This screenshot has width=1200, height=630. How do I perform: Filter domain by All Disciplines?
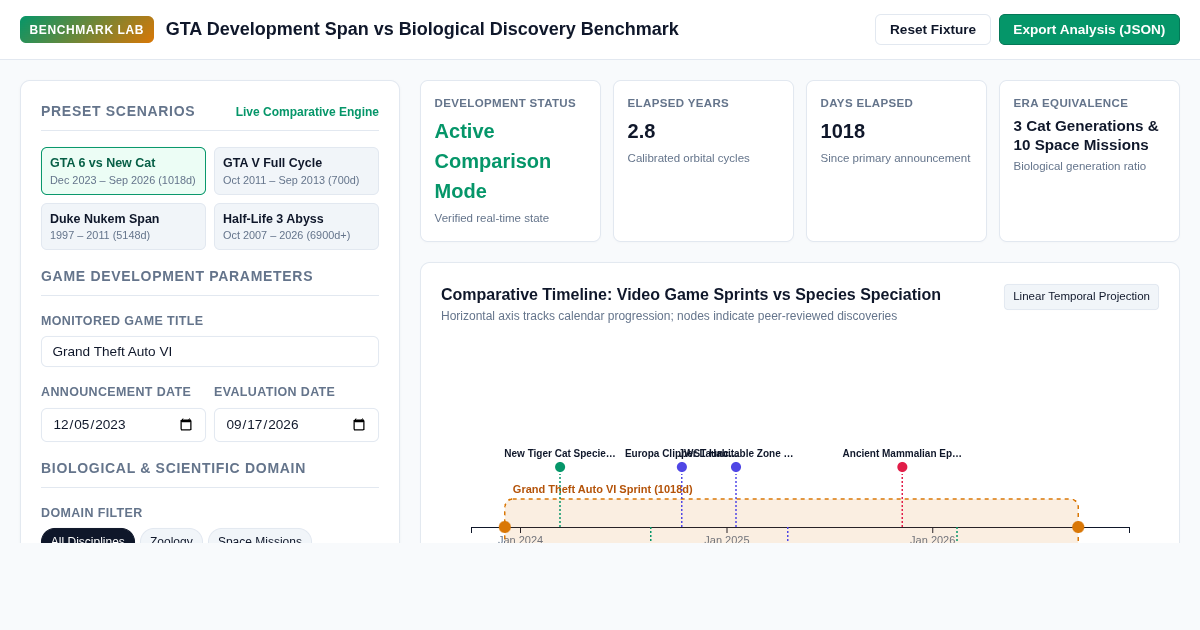[88, 537]
